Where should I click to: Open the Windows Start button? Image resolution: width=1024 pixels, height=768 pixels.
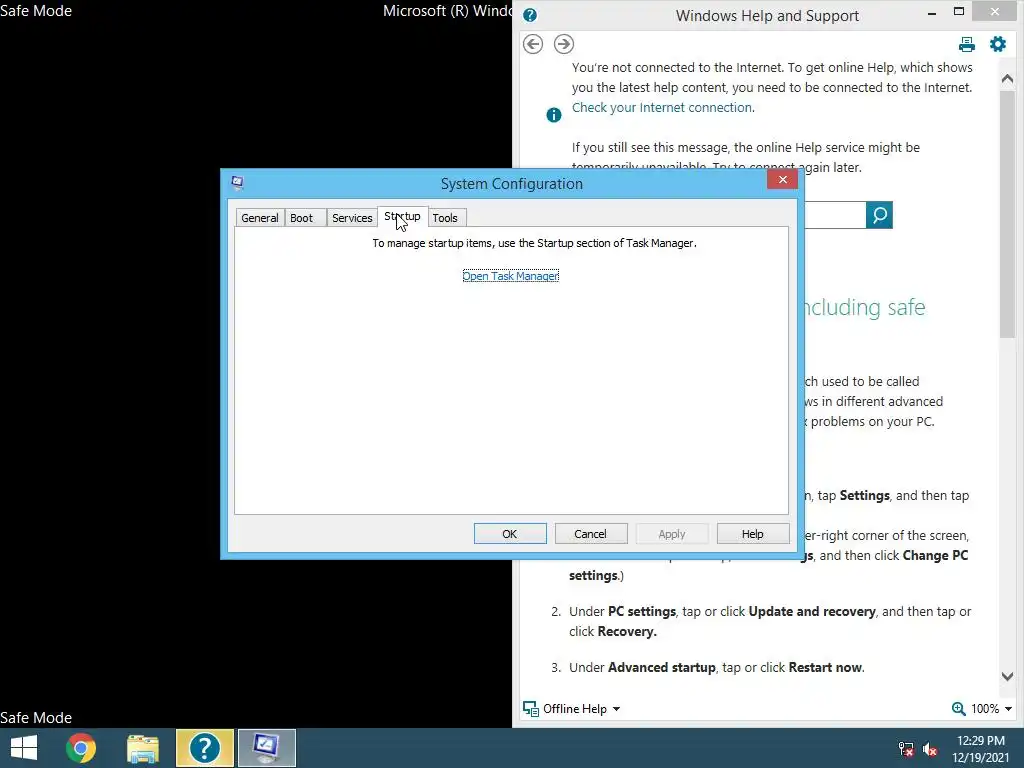[x=24, y=748]
